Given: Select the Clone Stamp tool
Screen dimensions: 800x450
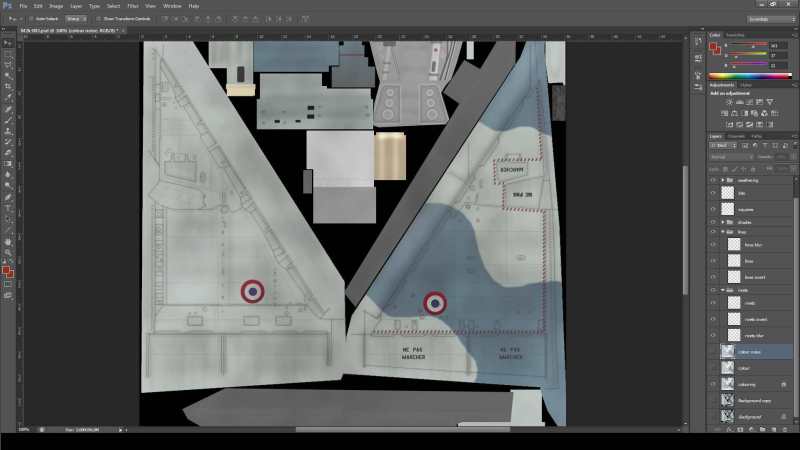Looking at the screenshot, I should (x=8, y=131).
